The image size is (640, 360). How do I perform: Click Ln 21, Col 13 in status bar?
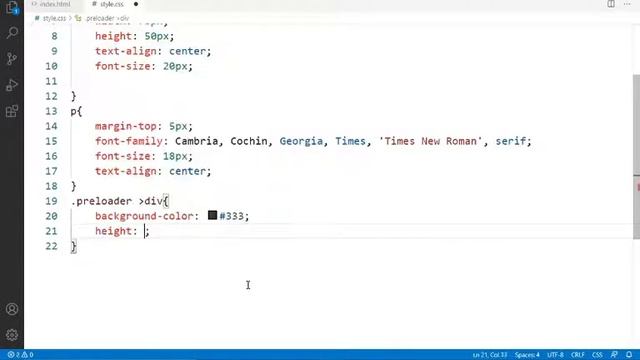tap(489, 355)
